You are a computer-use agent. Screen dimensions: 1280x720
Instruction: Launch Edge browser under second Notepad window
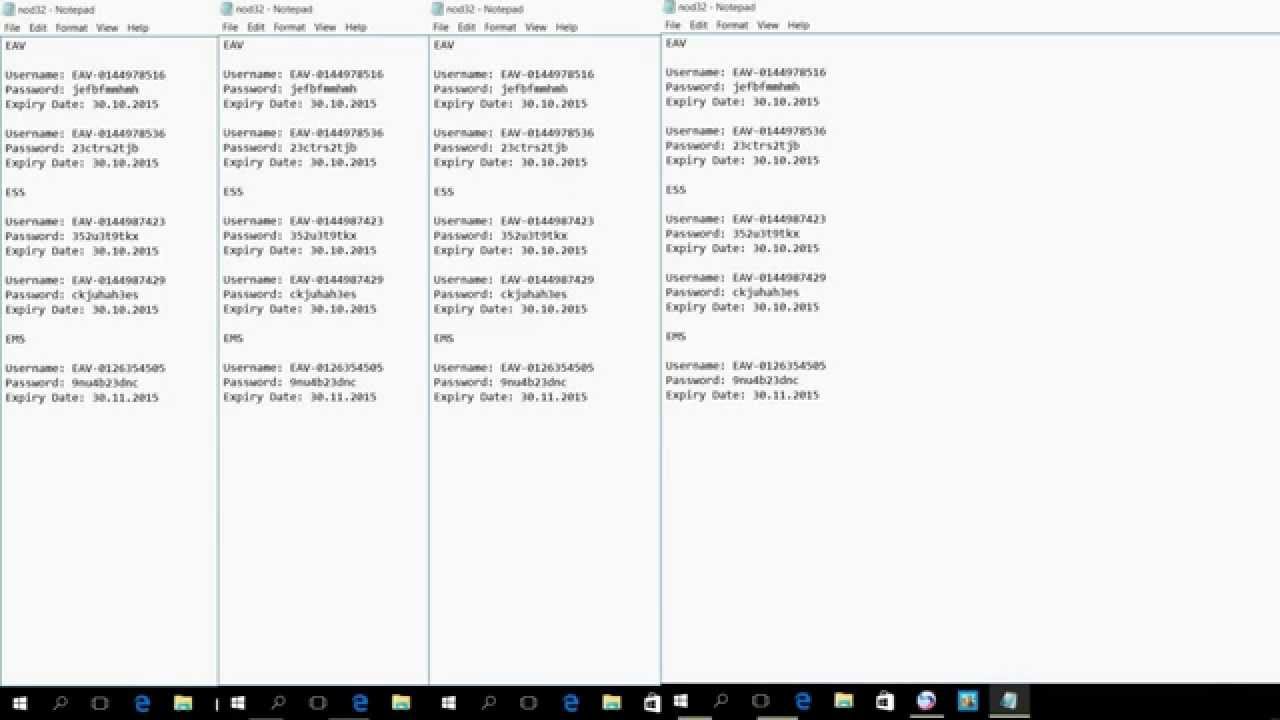360,703
